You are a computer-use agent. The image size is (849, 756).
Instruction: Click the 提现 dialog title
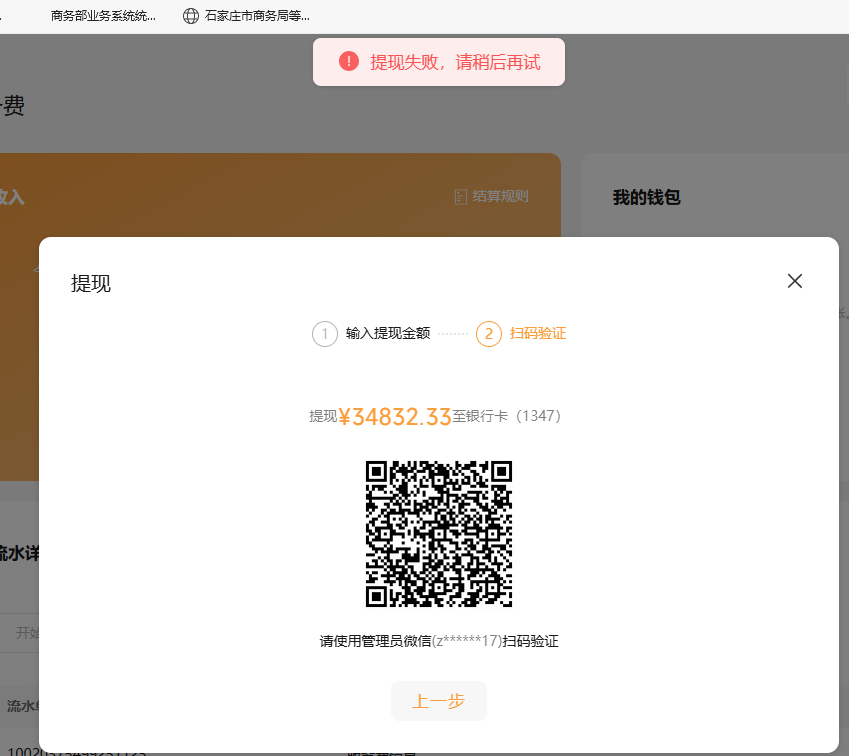click(90, 283)
